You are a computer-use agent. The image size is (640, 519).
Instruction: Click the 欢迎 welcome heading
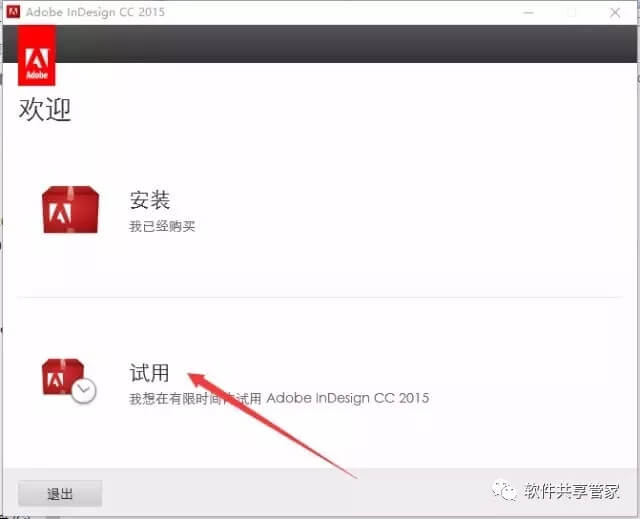tap(45, 109)
